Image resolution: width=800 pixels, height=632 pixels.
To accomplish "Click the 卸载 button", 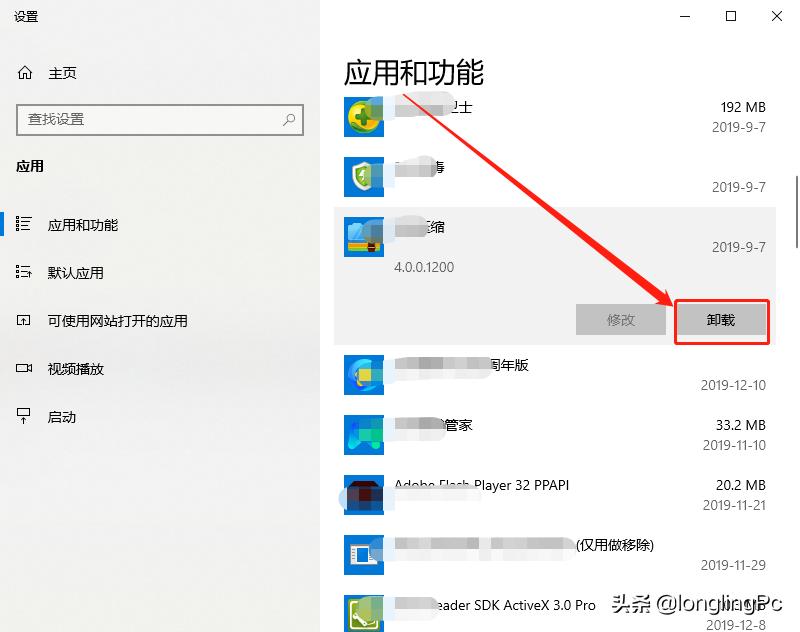I will [722, 320].
